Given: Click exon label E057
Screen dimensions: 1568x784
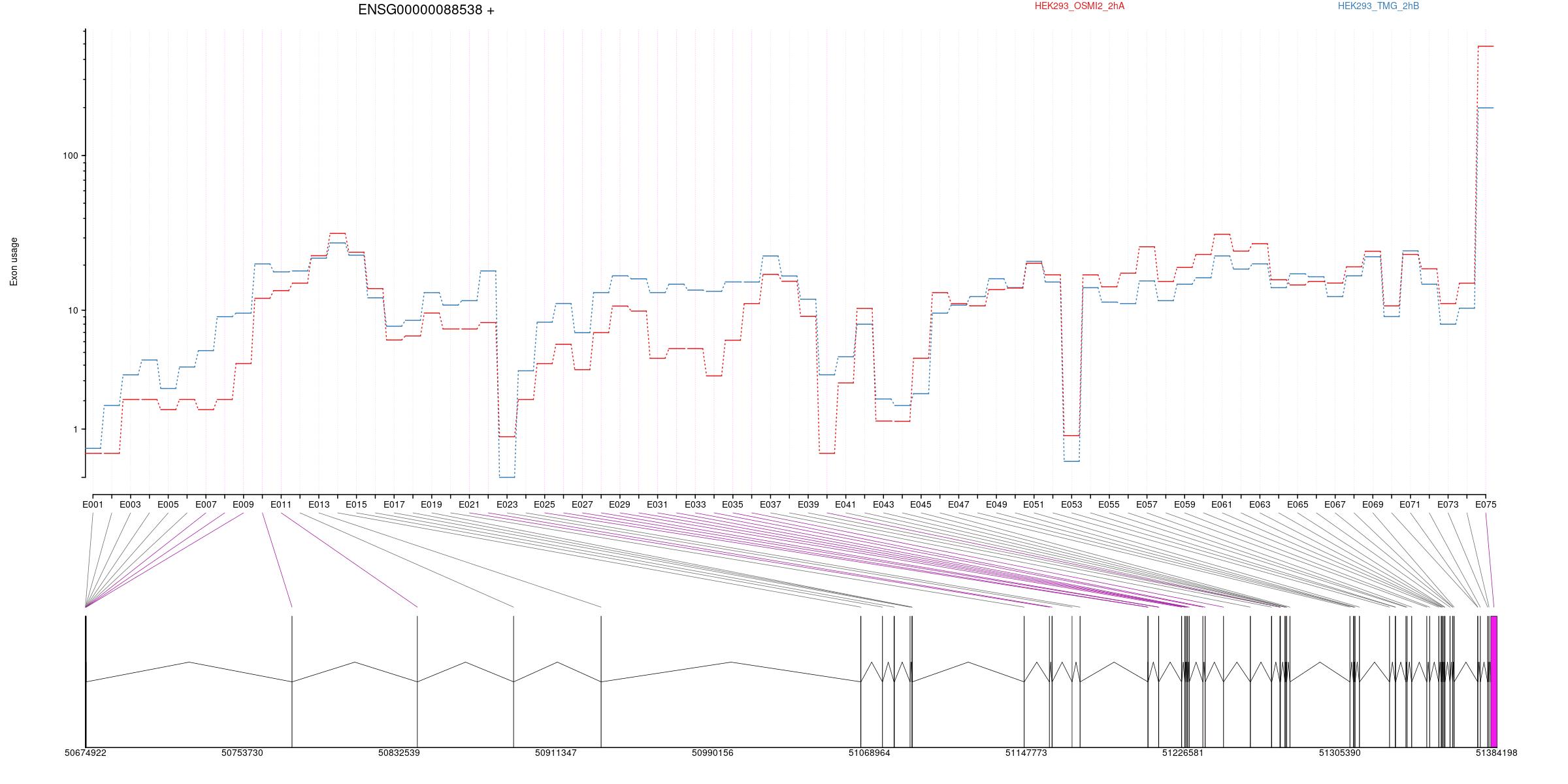Looking at the screenshot, I should [x=1147, y=504].
